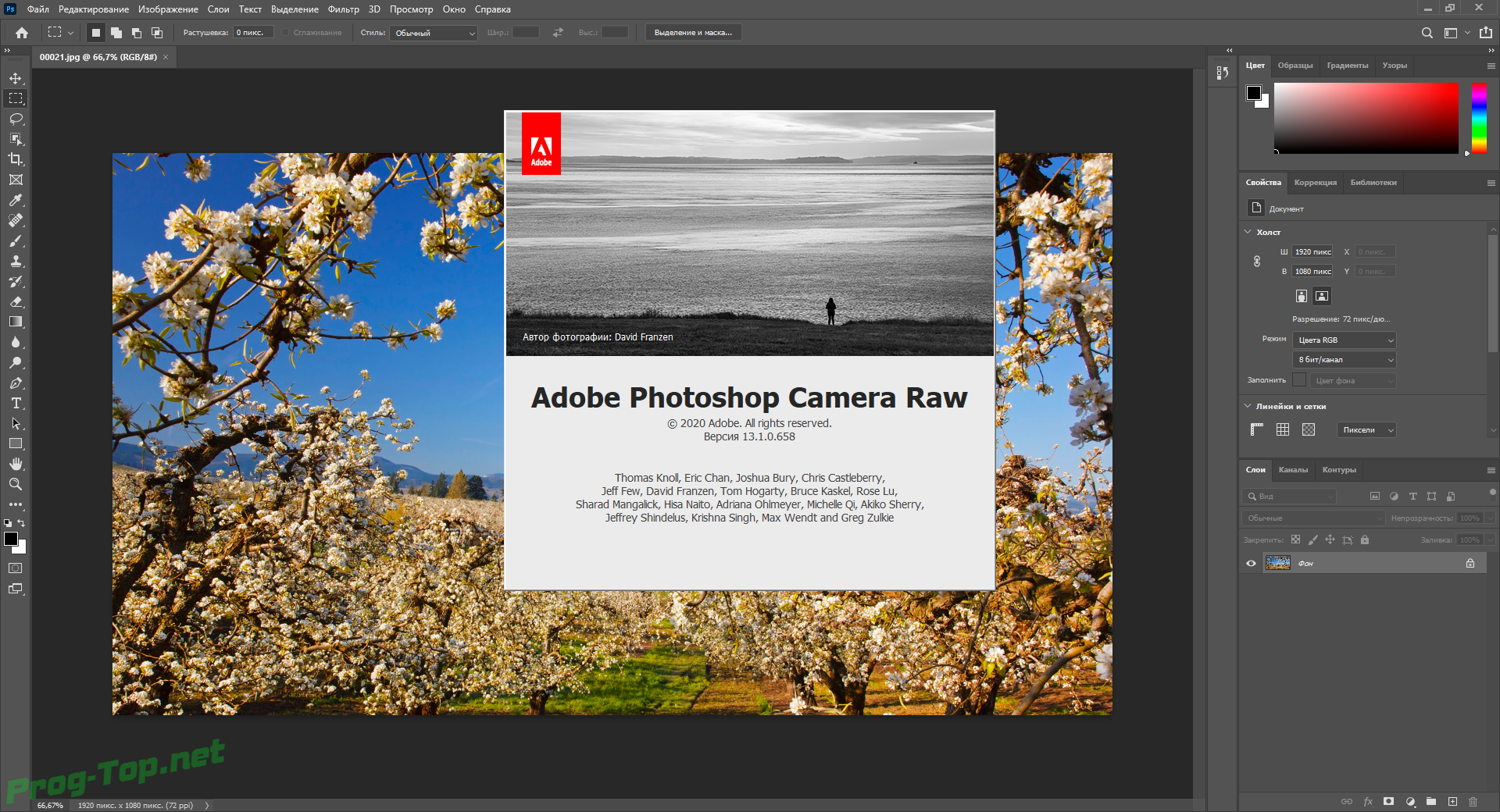
Task: Open the 8 бит/канал dropdown
Action: pyautogui.click(x=1344, y=359)
